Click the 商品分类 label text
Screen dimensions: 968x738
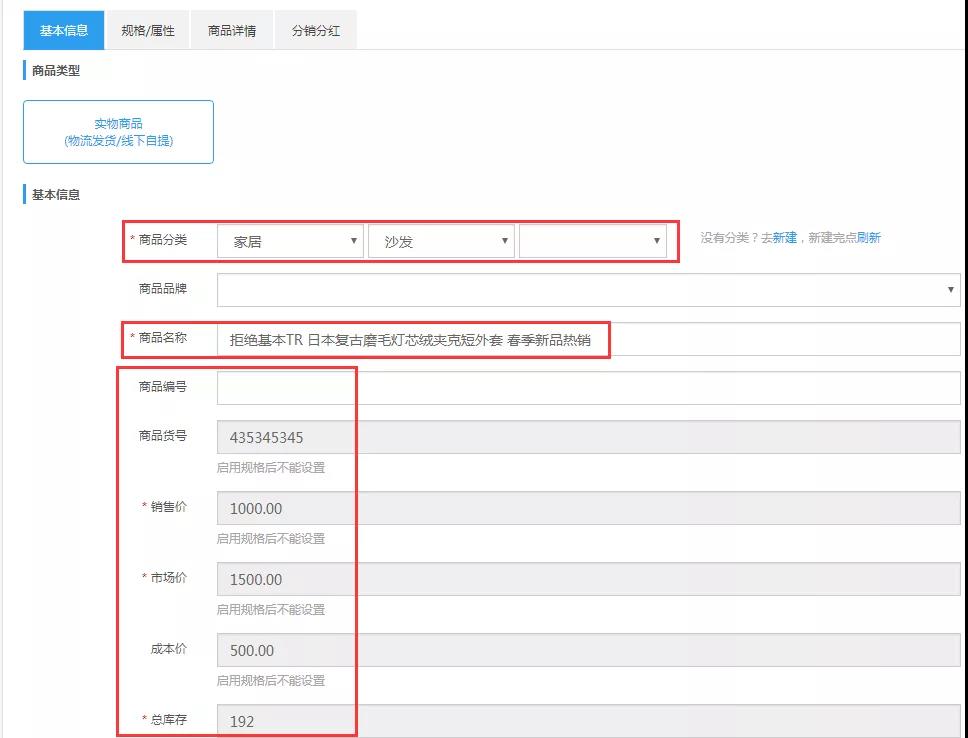pyautogui.click(x=162, y=240)
